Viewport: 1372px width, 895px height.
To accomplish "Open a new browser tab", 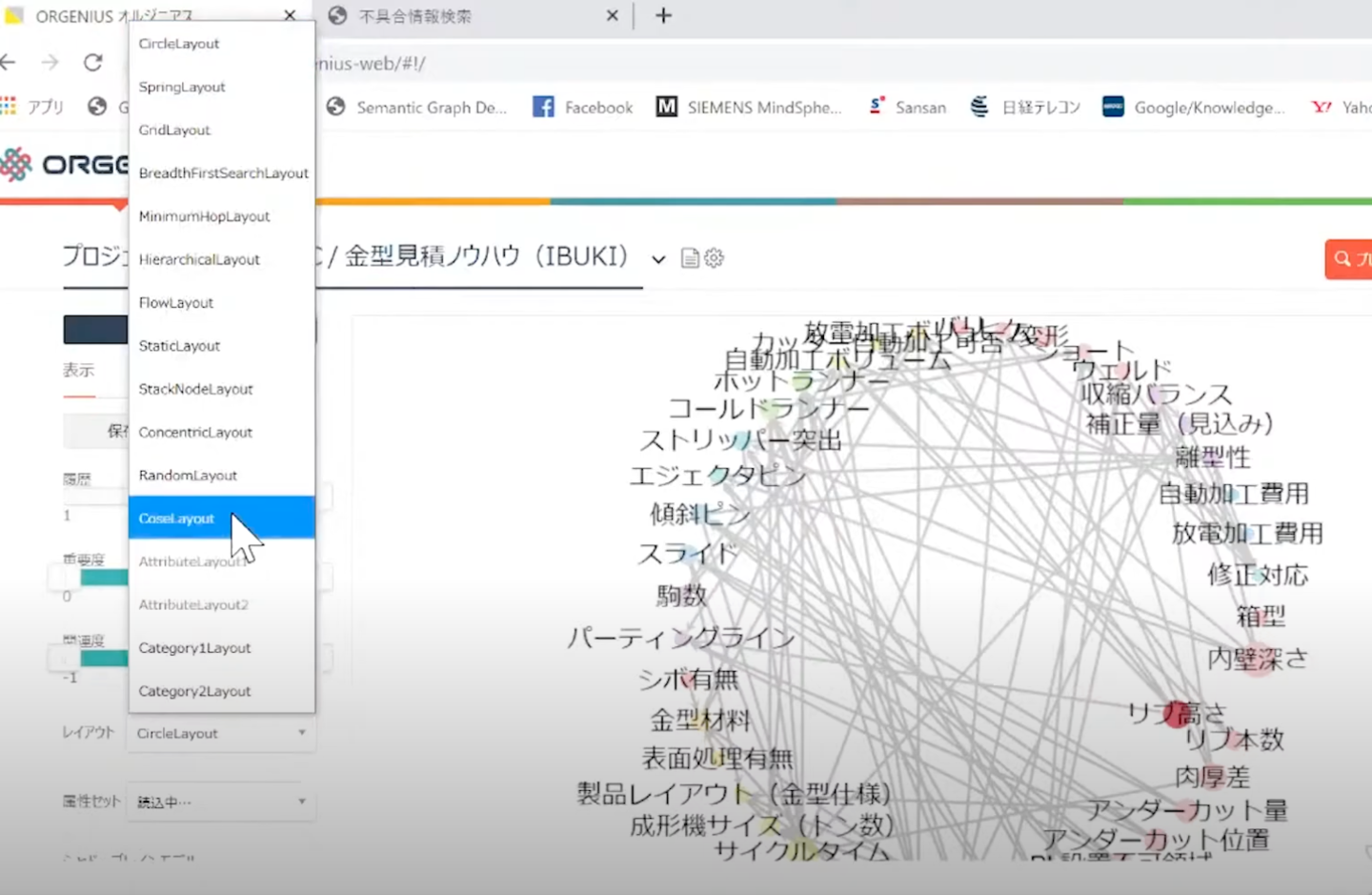I will coord(664,16).
